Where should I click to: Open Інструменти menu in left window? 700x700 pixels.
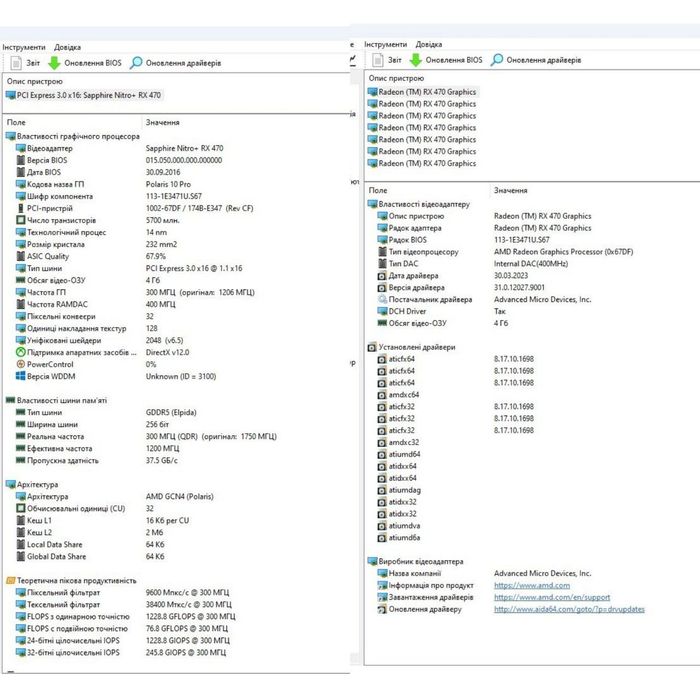point(24,47)
